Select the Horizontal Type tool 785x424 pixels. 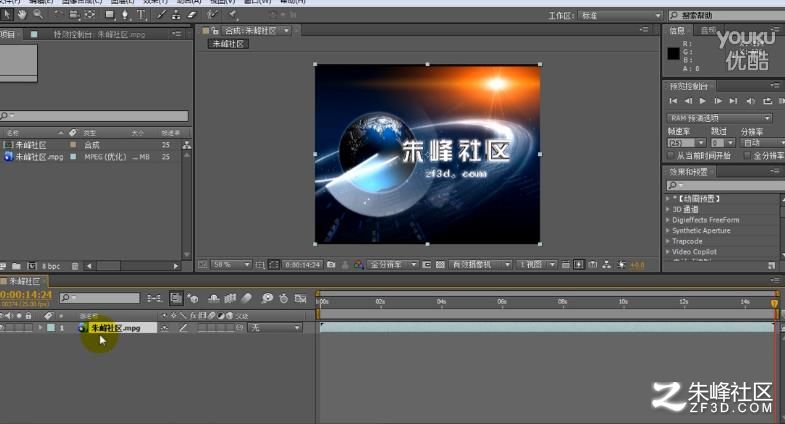142,15
